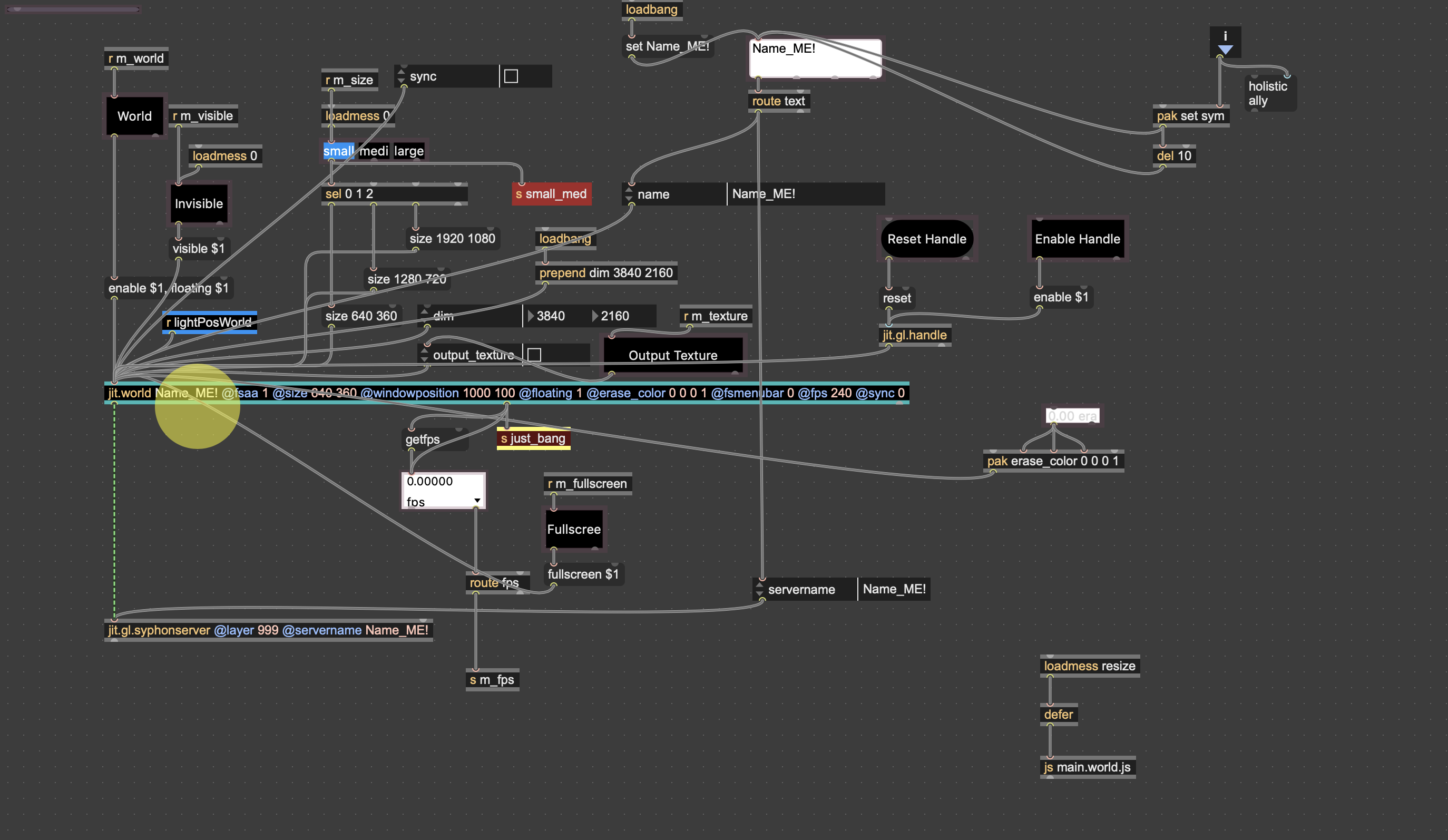Select the r lightPosWorld receive object
Viewport: 1448px width, 840px height.
[x=209, y=323]
